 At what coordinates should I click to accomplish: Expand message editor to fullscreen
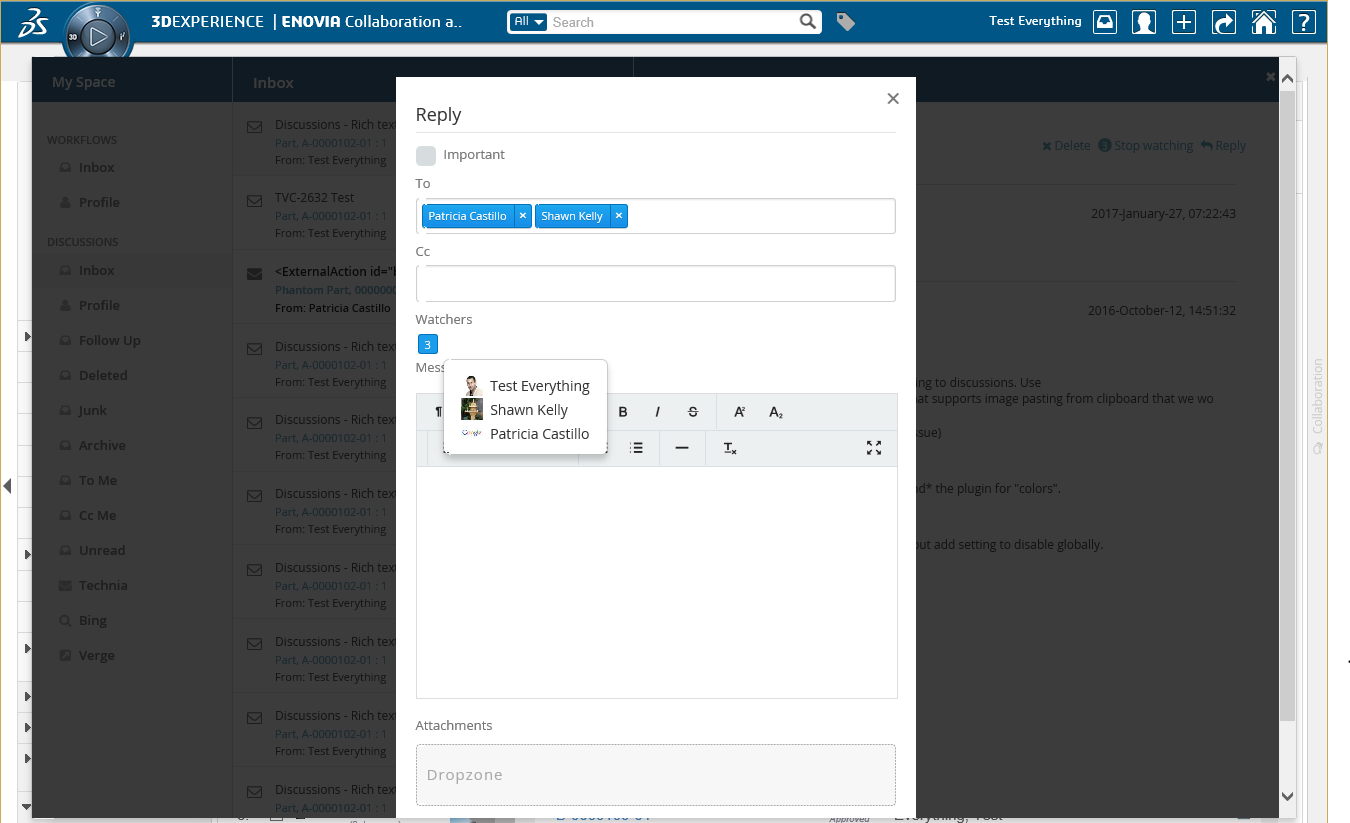pos(874,448)
